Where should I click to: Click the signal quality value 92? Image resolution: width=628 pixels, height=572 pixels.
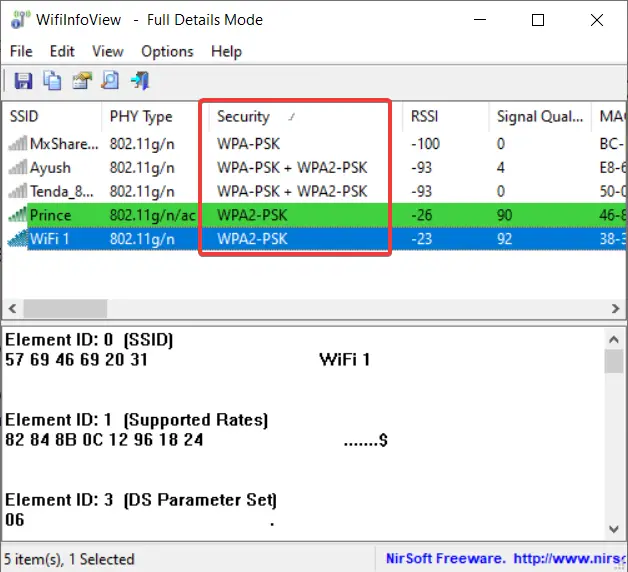tap(504, 239)
